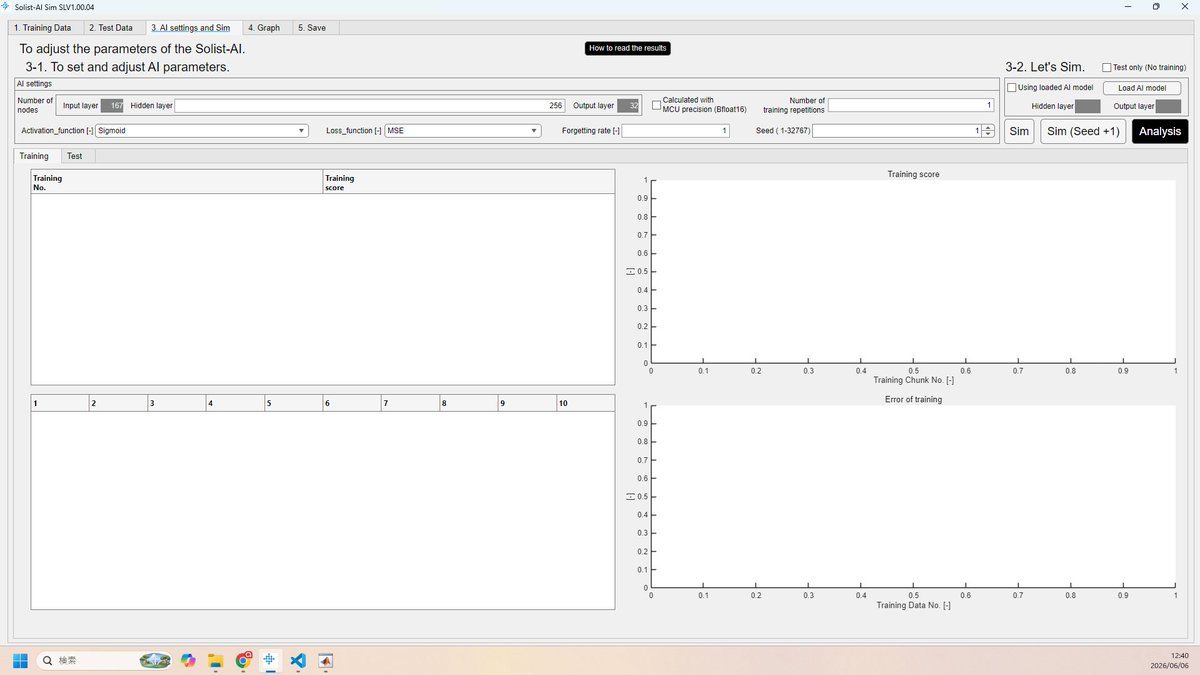The height and width of the screenshot is (675, 1200).
Task: Click the loaded model Output layer box
Action: coord(1168,106)
